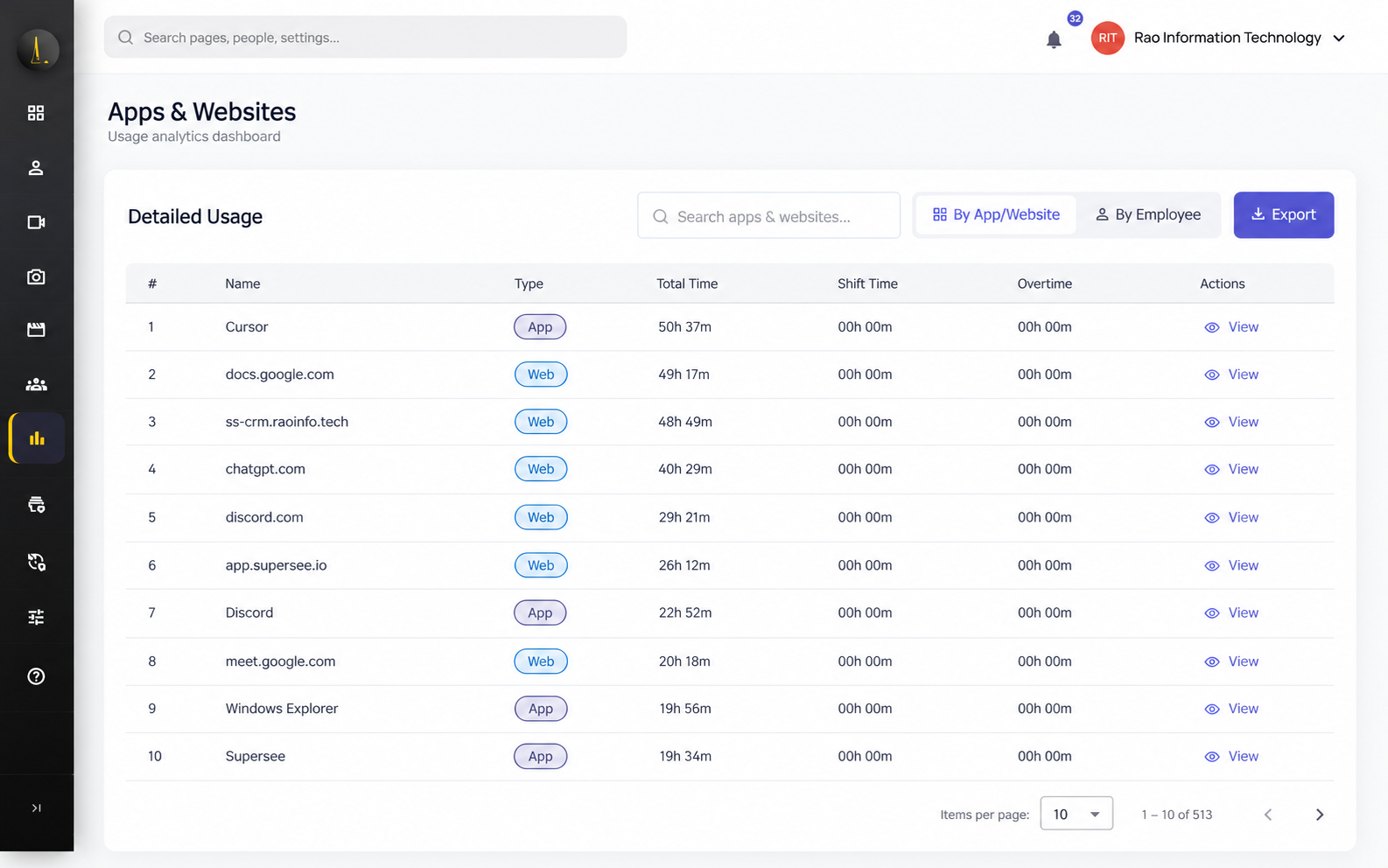The image size is (1388, 868).
Task: Click the Web badge for chatgpt.com
Action: click(x=541, y=469)
